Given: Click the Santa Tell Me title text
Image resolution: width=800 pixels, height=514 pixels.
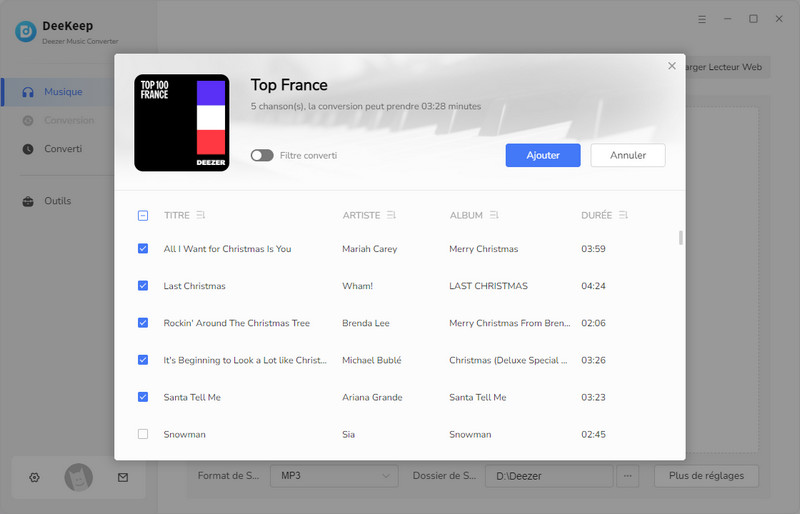Looking at the screenshot, I should [x=192, y=397].
